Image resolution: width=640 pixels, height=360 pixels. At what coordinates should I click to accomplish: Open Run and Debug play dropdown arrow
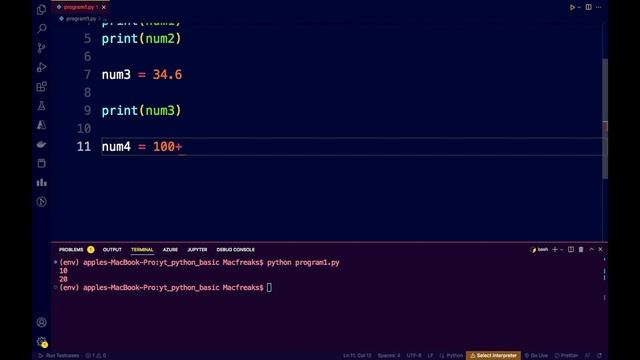click(x=579, y=7)
